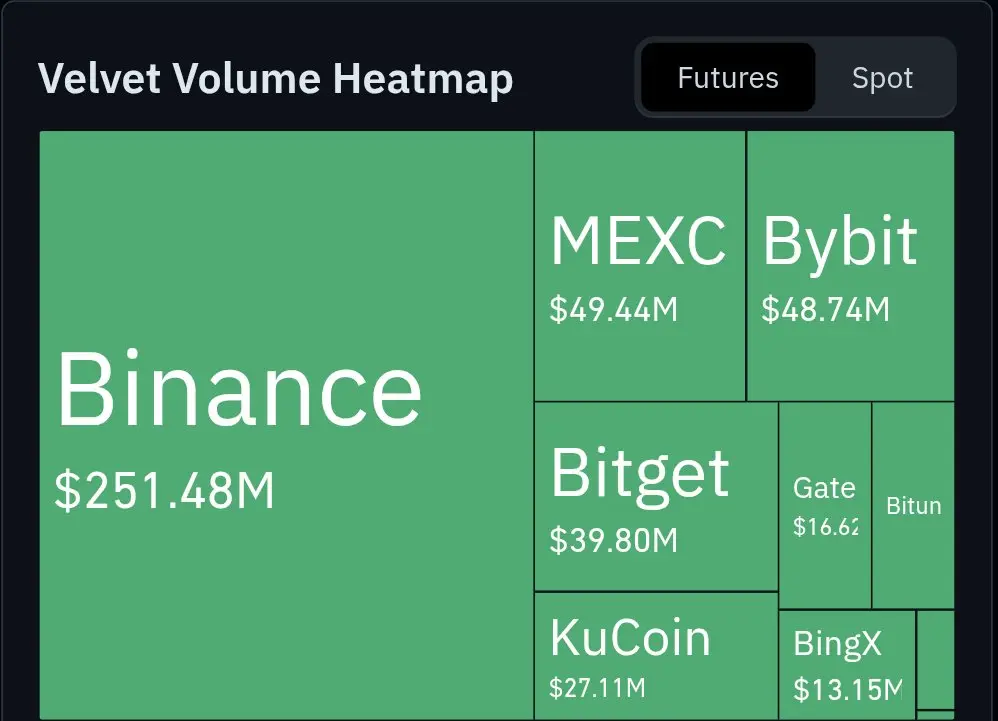Click the tiny sliver tile below BingX's neighbor

coord(936,715)
